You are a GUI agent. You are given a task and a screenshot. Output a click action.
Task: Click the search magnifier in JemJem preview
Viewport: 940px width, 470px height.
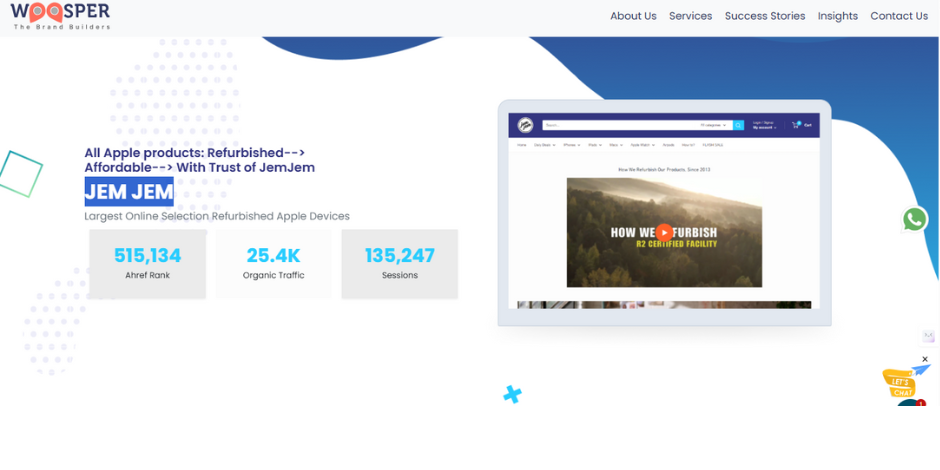coord(738,125)
